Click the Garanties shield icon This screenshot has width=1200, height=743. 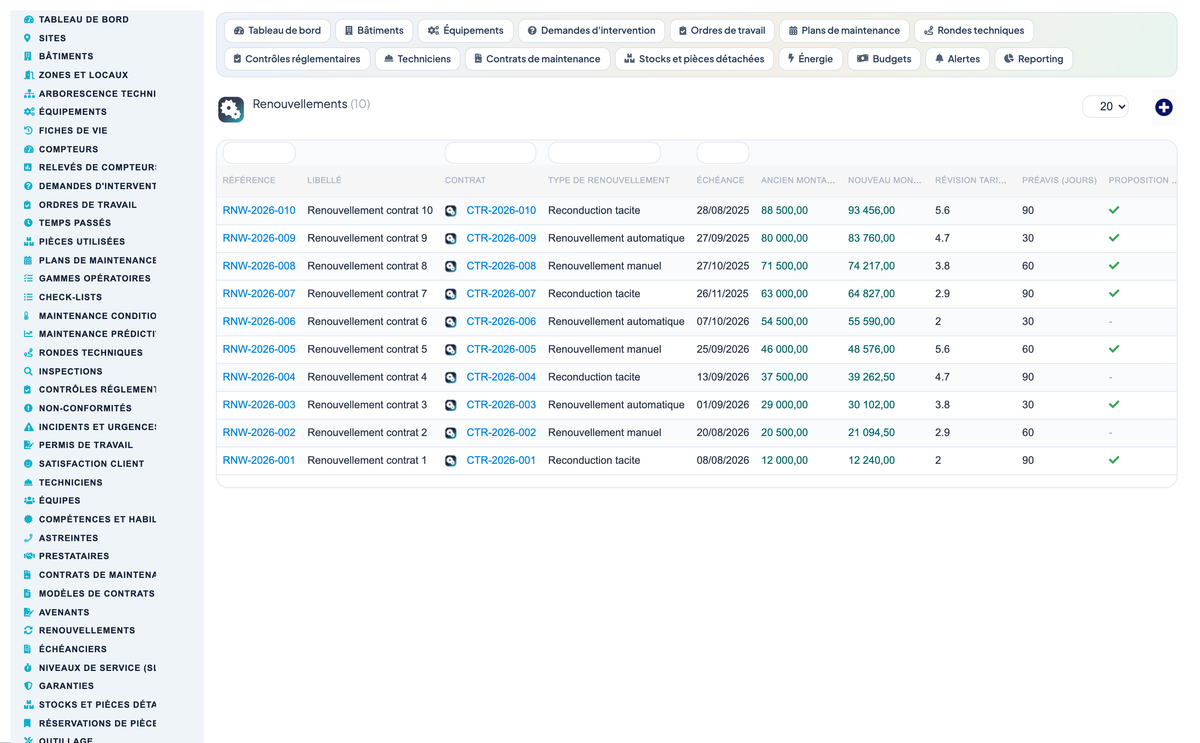click(28, 686)
